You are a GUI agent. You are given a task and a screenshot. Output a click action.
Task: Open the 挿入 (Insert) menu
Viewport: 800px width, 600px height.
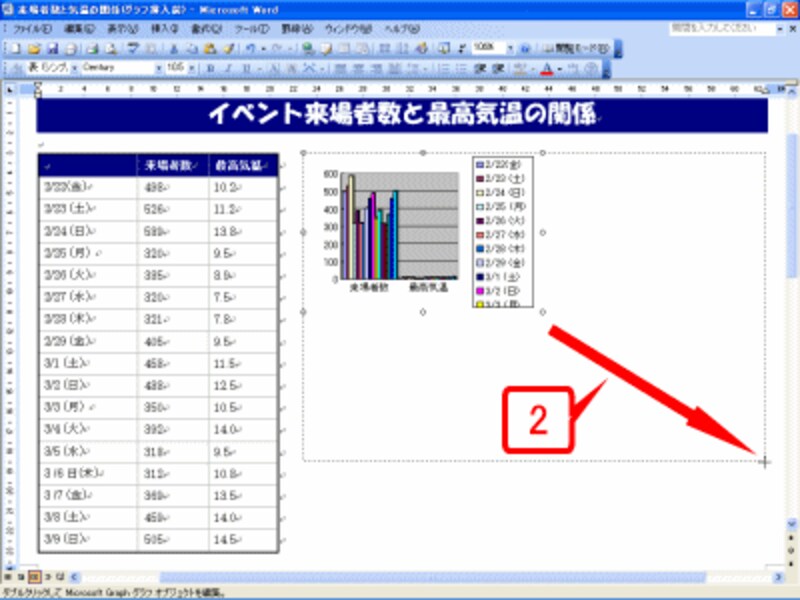click(160, 29)
